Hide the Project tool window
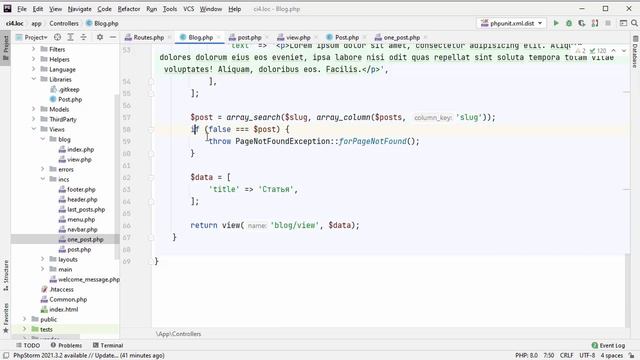This screenshot has height=360, width=640. (x=113, y=37)
